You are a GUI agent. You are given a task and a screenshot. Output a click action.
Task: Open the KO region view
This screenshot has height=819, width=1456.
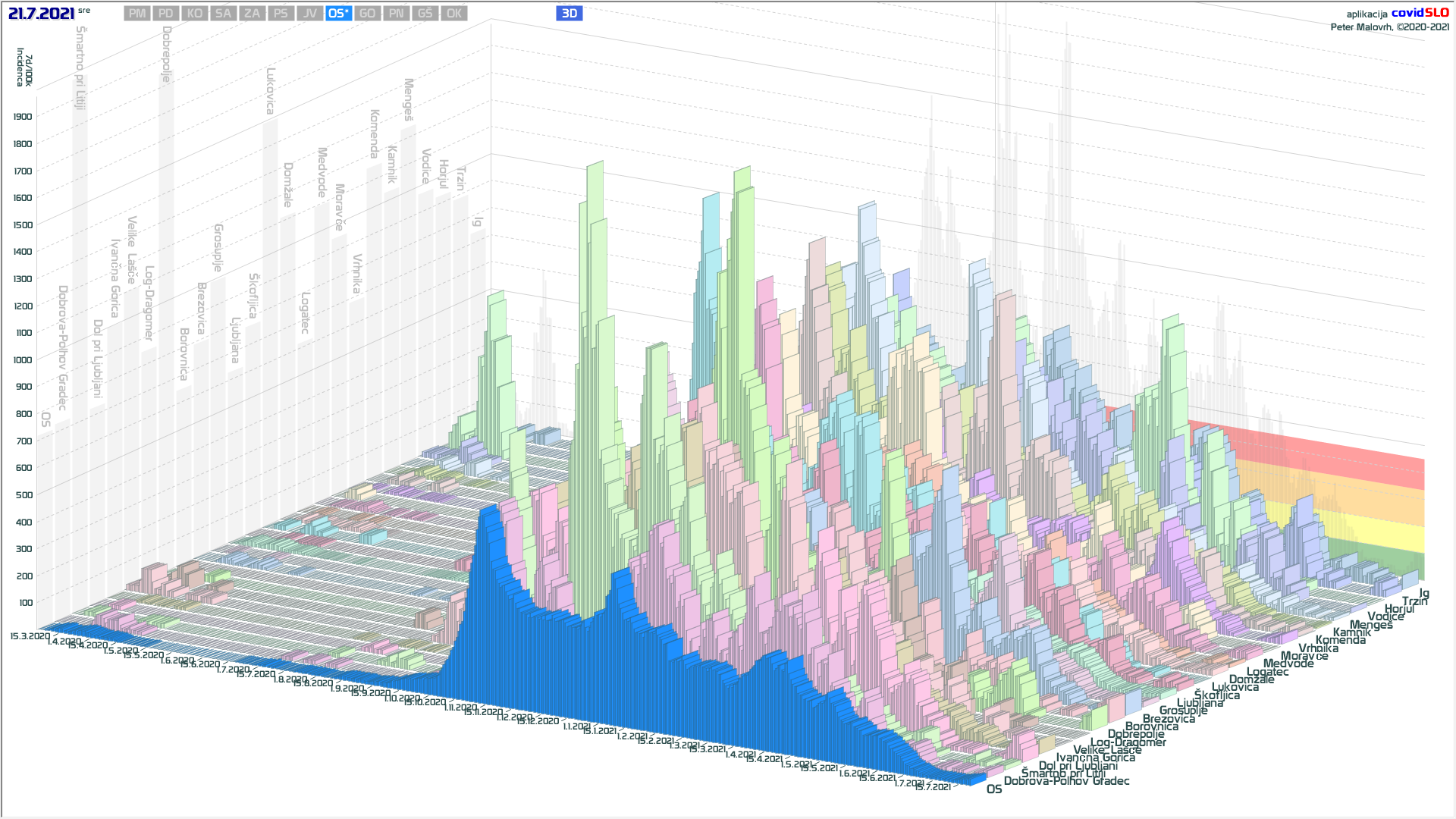pos(195,14)
